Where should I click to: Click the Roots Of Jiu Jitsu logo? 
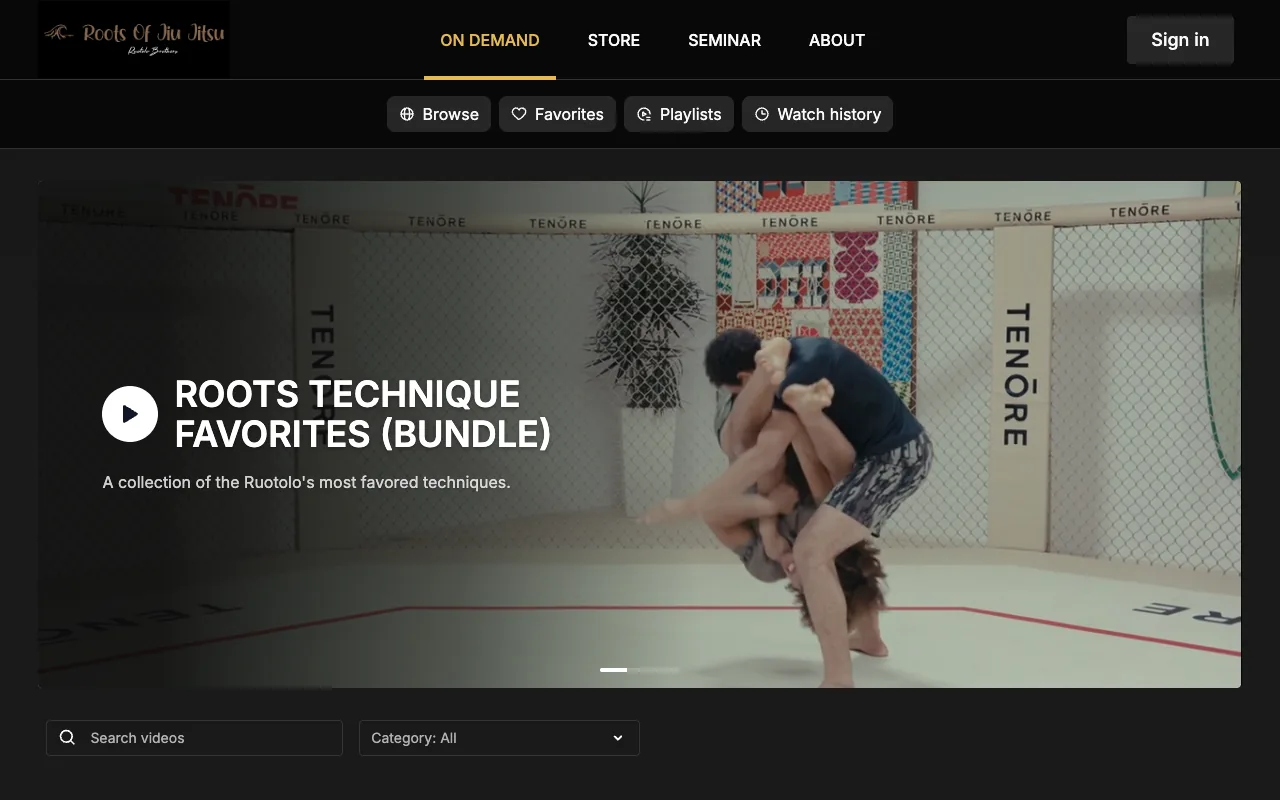(x=134, y=39)
